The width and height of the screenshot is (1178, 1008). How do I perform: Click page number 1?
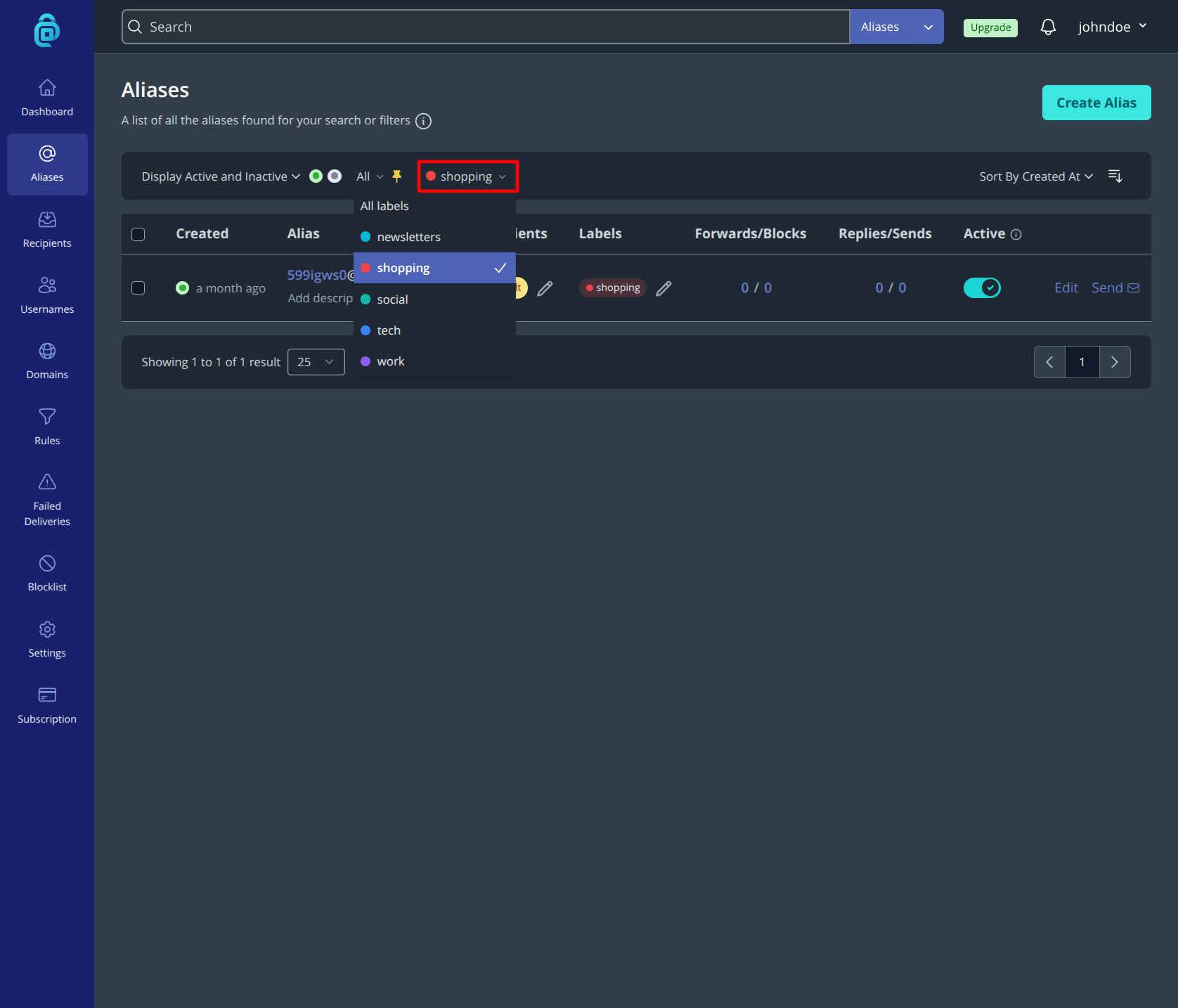pyautogui.click(x=1082, y=362)
